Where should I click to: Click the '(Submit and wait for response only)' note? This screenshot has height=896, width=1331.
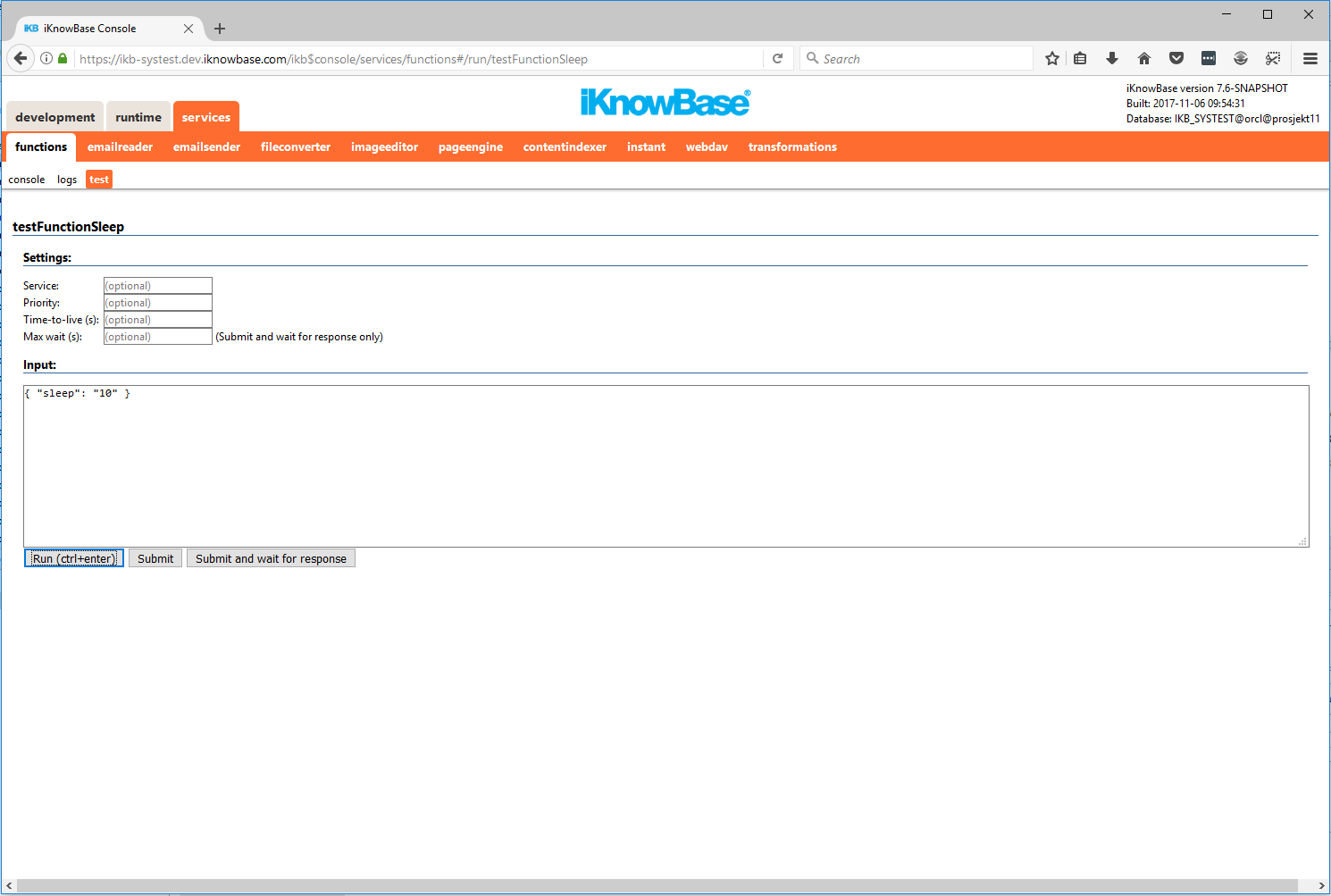coord(299,337)
